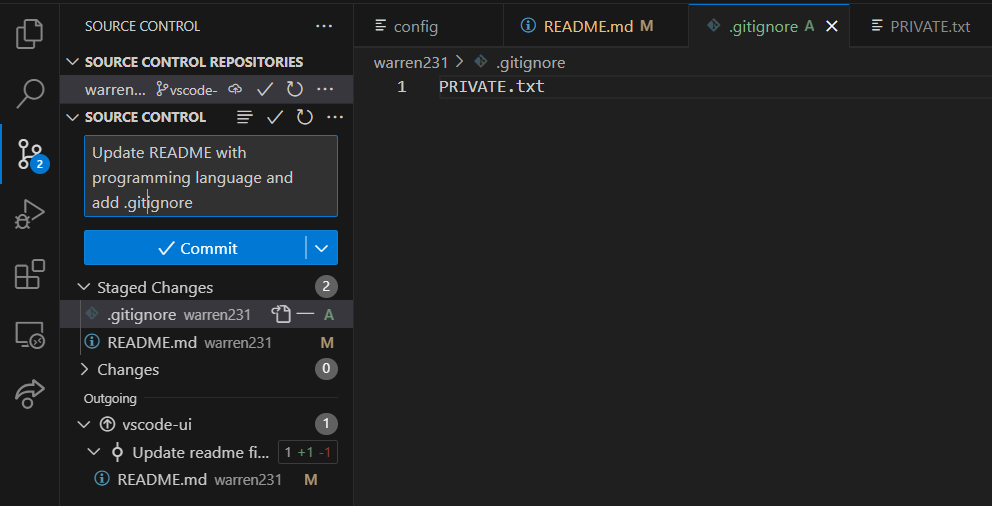Collapse the Staged Changes group
Image resolution: width=992 pixels, height=506 pixels.
84,287
